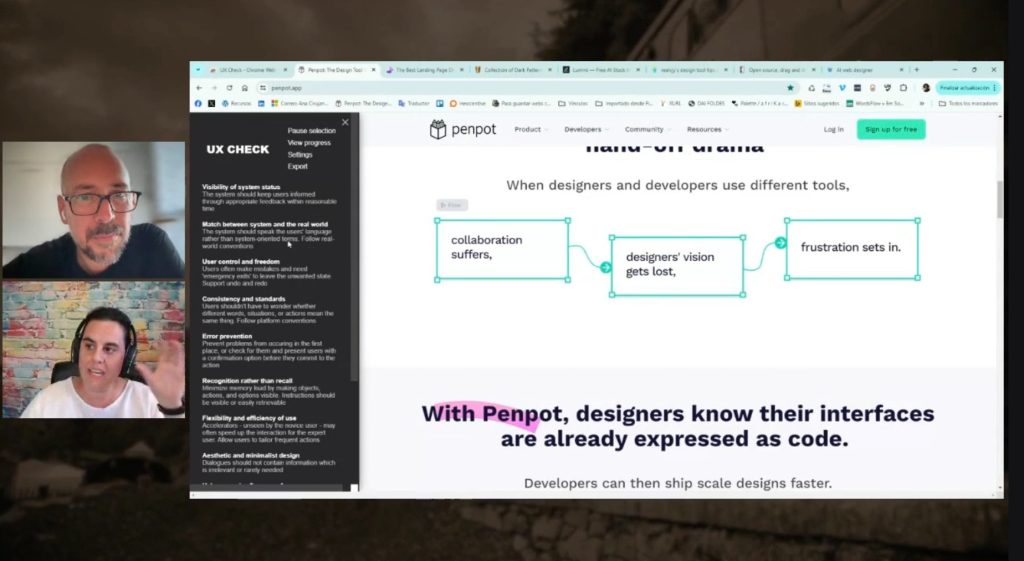This screenshot has width=1024, height=561.
Task: Expand the Resources dropdown menu
Action: point(707,130)
